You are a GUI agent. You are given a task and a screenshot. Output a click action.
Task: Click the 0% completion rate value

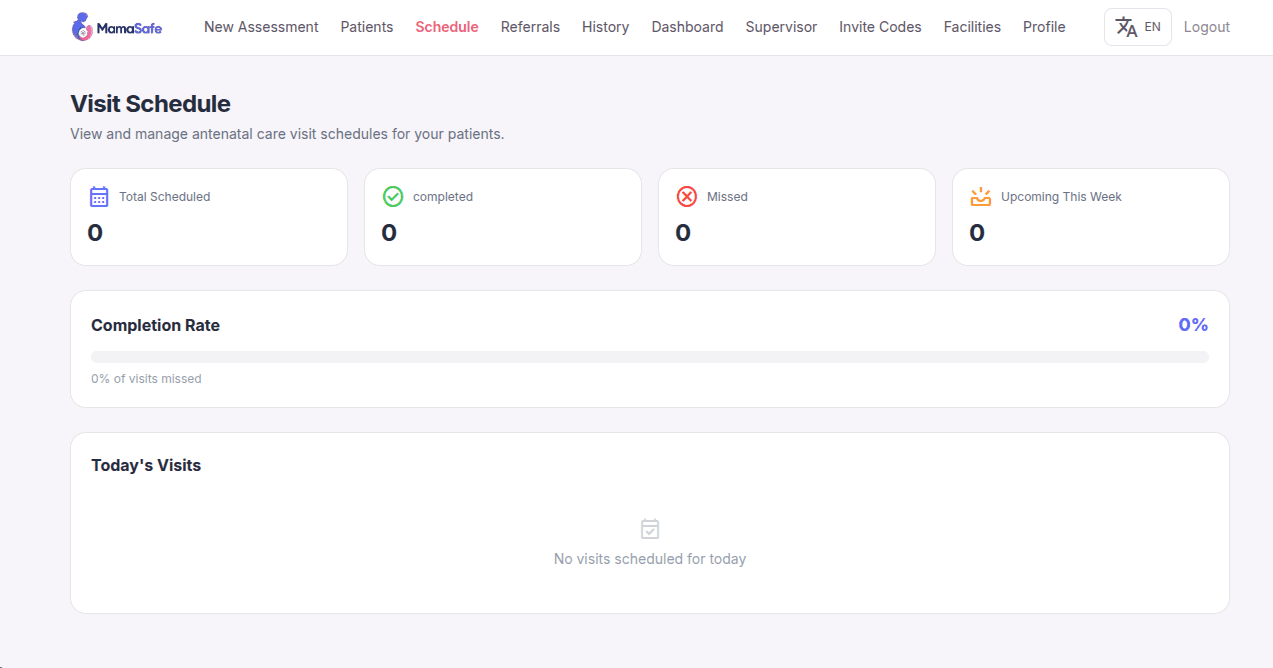point(1193,325)
